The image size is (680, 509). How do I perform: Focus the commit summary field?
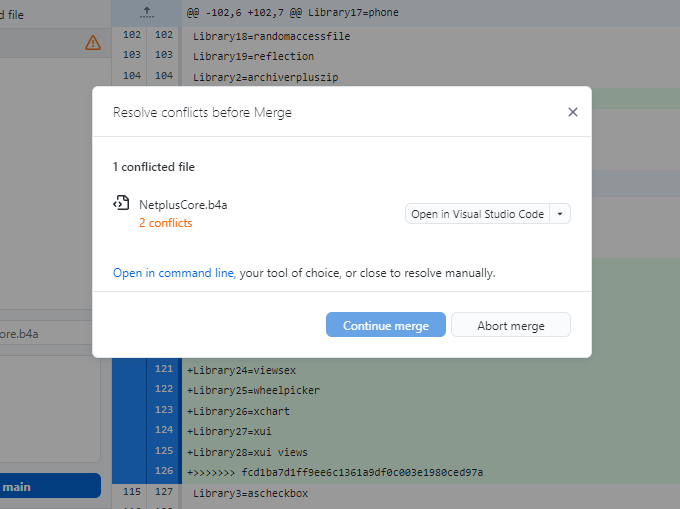pos(50,333)
